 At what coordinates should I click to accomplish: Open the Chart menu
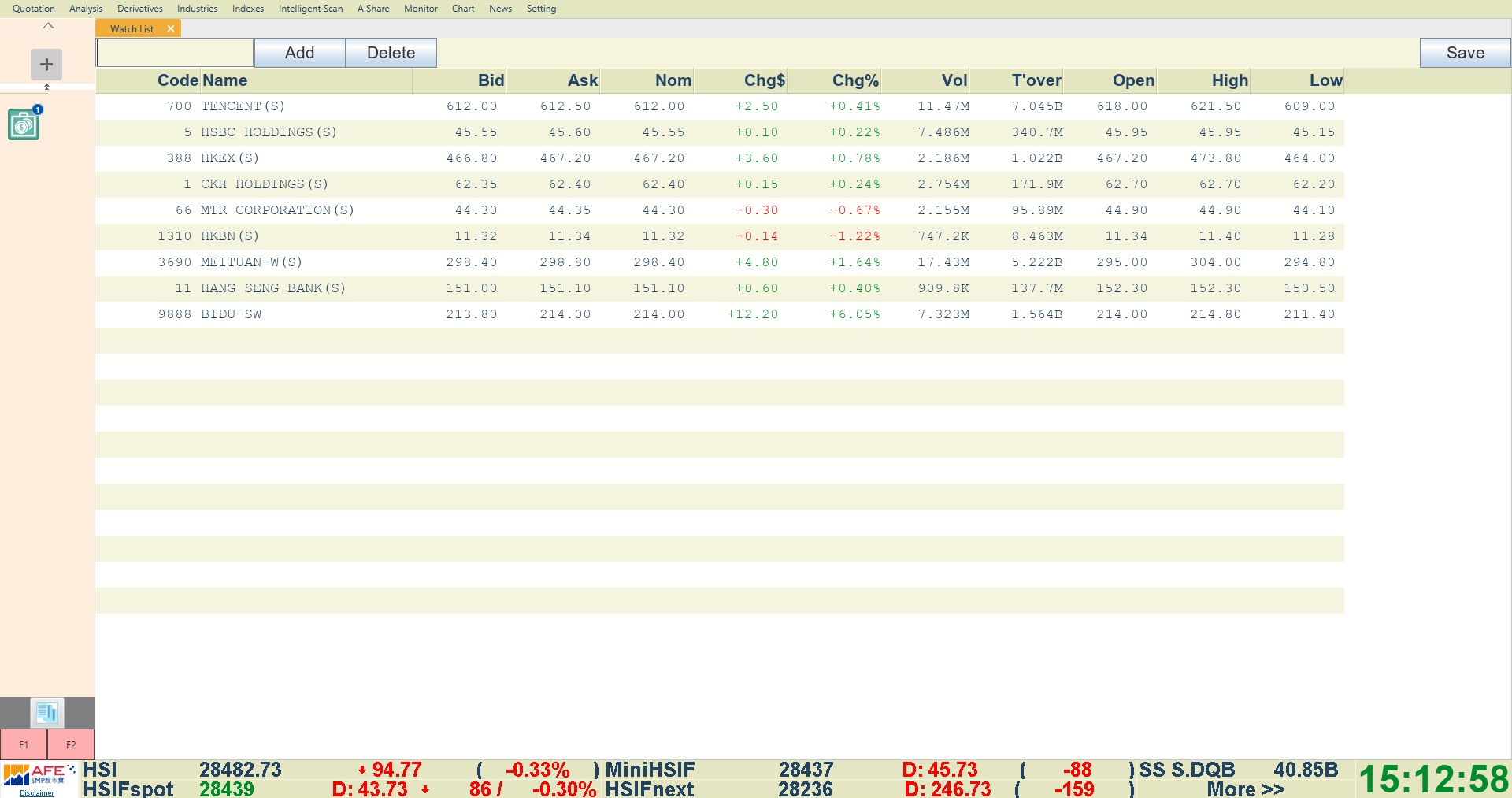point(463,9)
